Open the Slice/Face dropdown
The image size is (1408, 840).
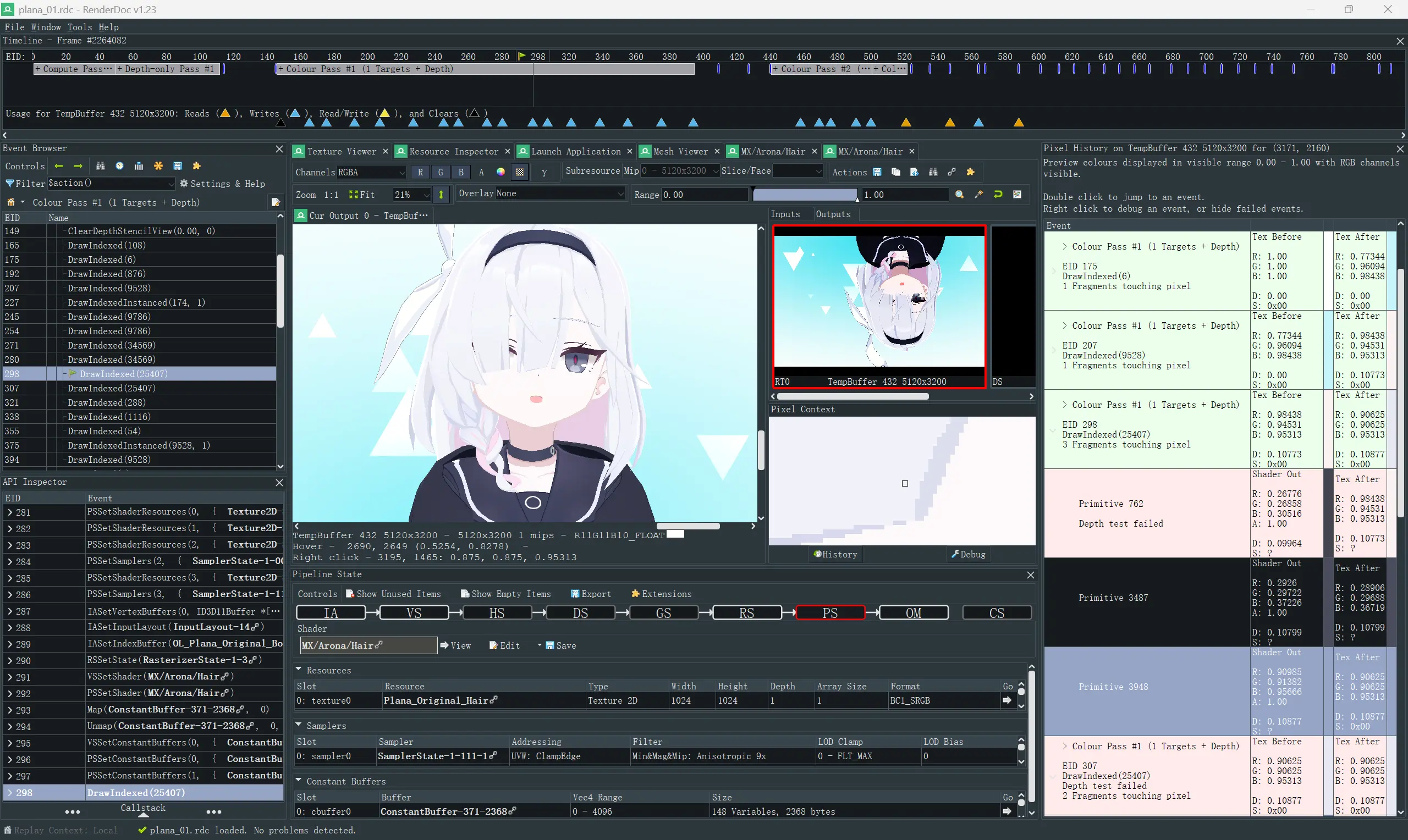[x=798, y=171]
